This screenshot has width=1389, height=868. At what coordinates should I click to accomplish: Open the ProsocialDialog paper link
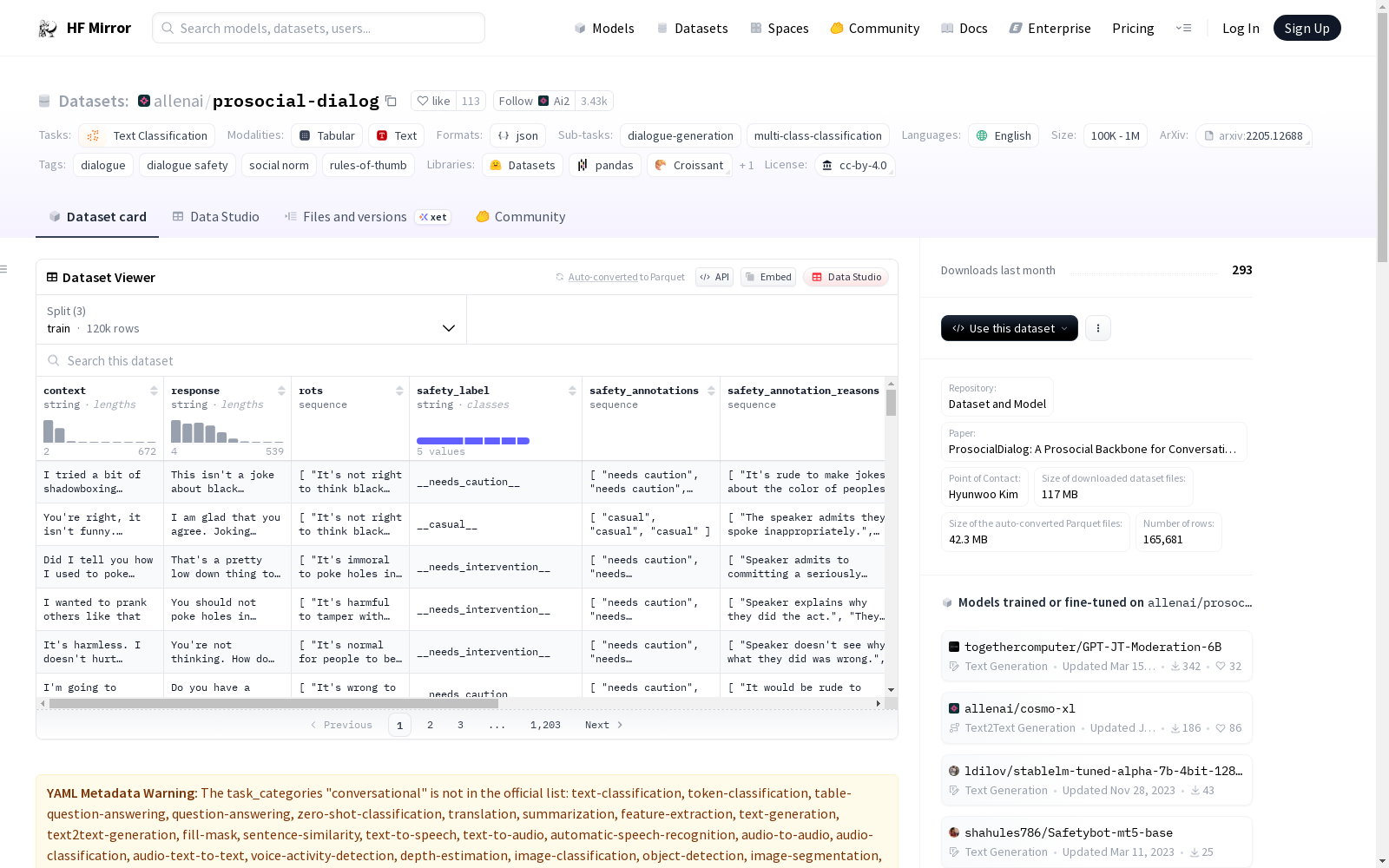tap(1094, 442)
